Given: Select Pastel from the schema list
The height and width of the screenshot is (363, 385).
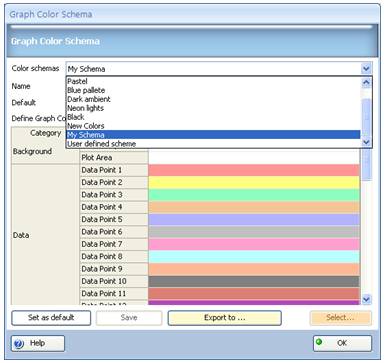Looking at the screenshot, I should tap(213, 81).
